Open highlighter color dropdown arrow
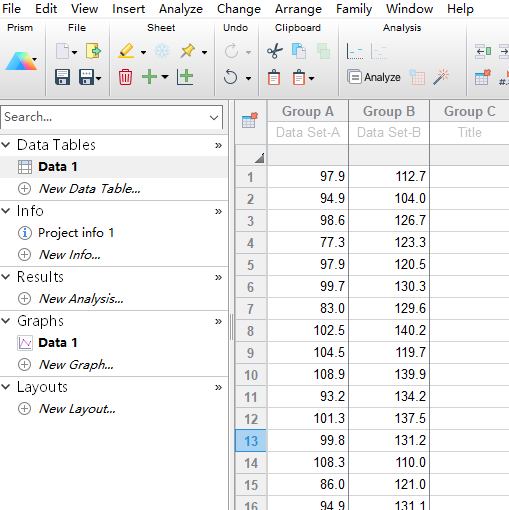 (x=143, y=52)
